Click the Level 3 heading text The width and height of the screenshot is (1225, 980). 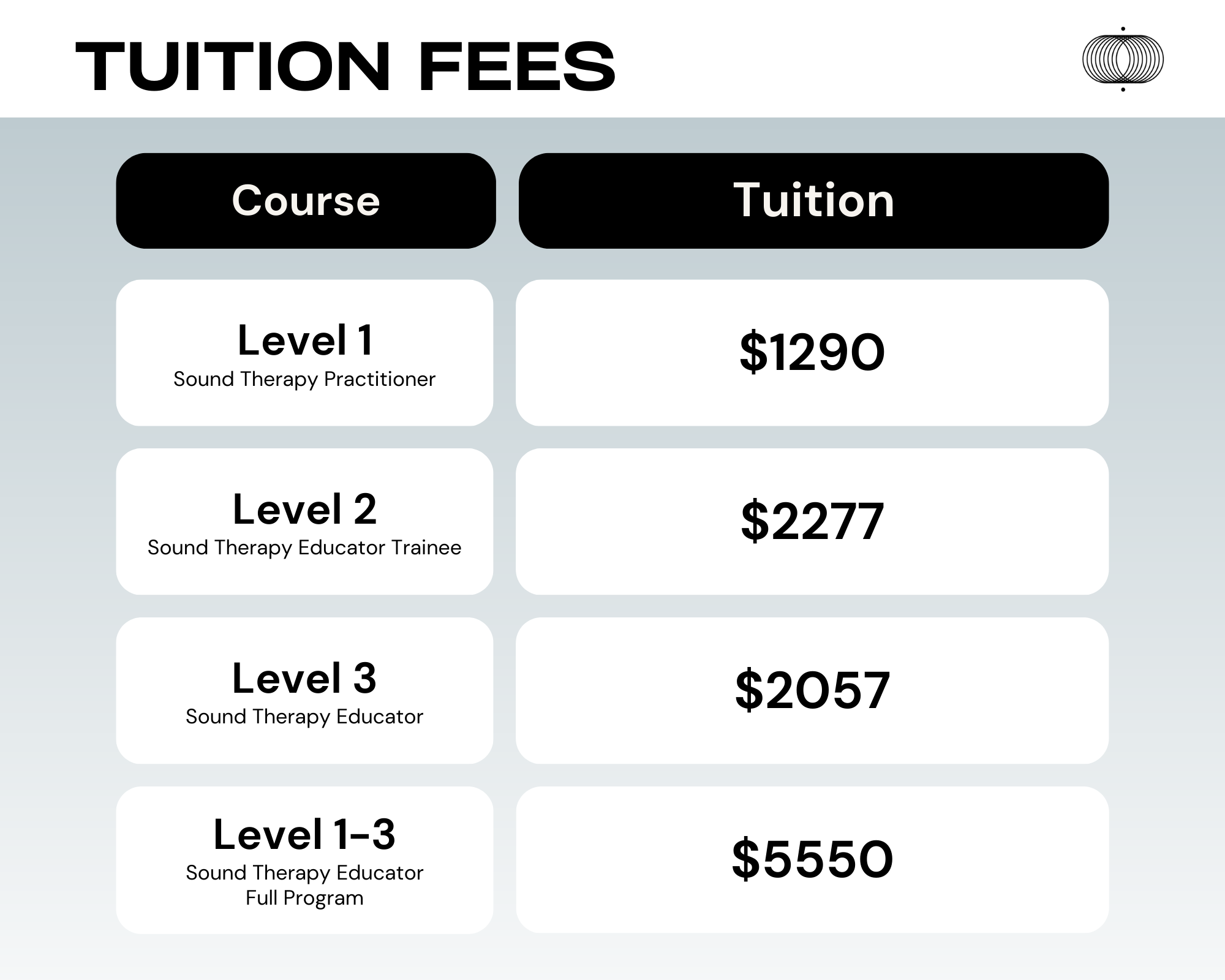(x=304, y=678)
